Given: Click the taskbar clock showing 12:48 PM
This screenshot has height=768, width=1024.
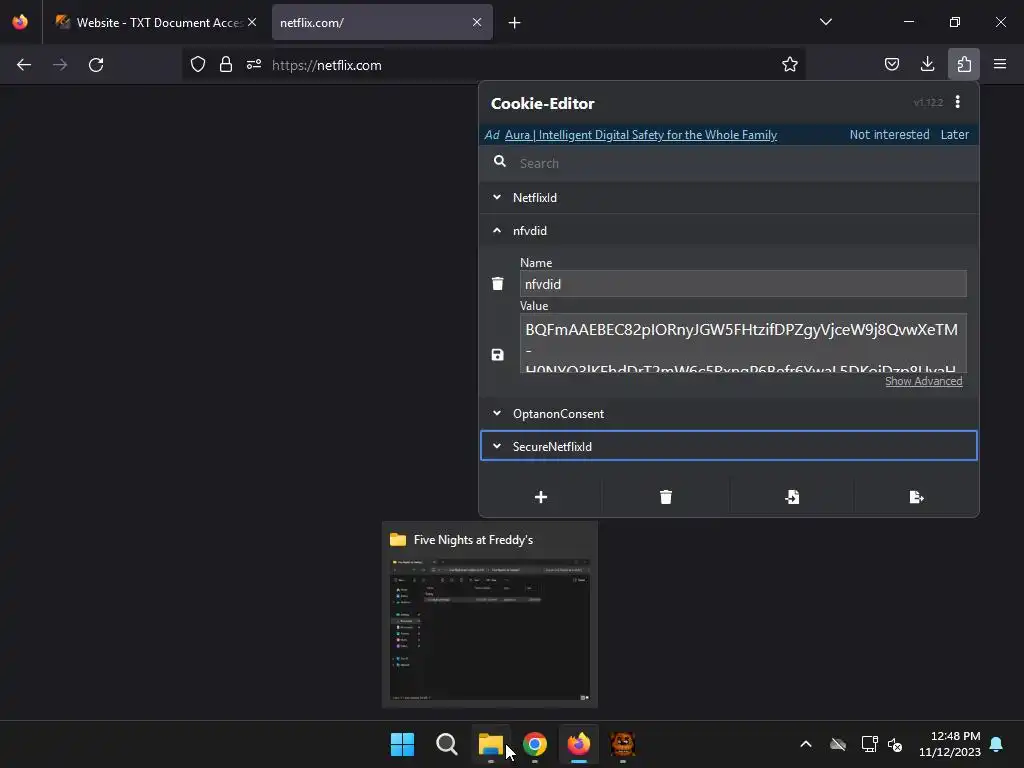Looking at the screenshot, I should (950, 744).
